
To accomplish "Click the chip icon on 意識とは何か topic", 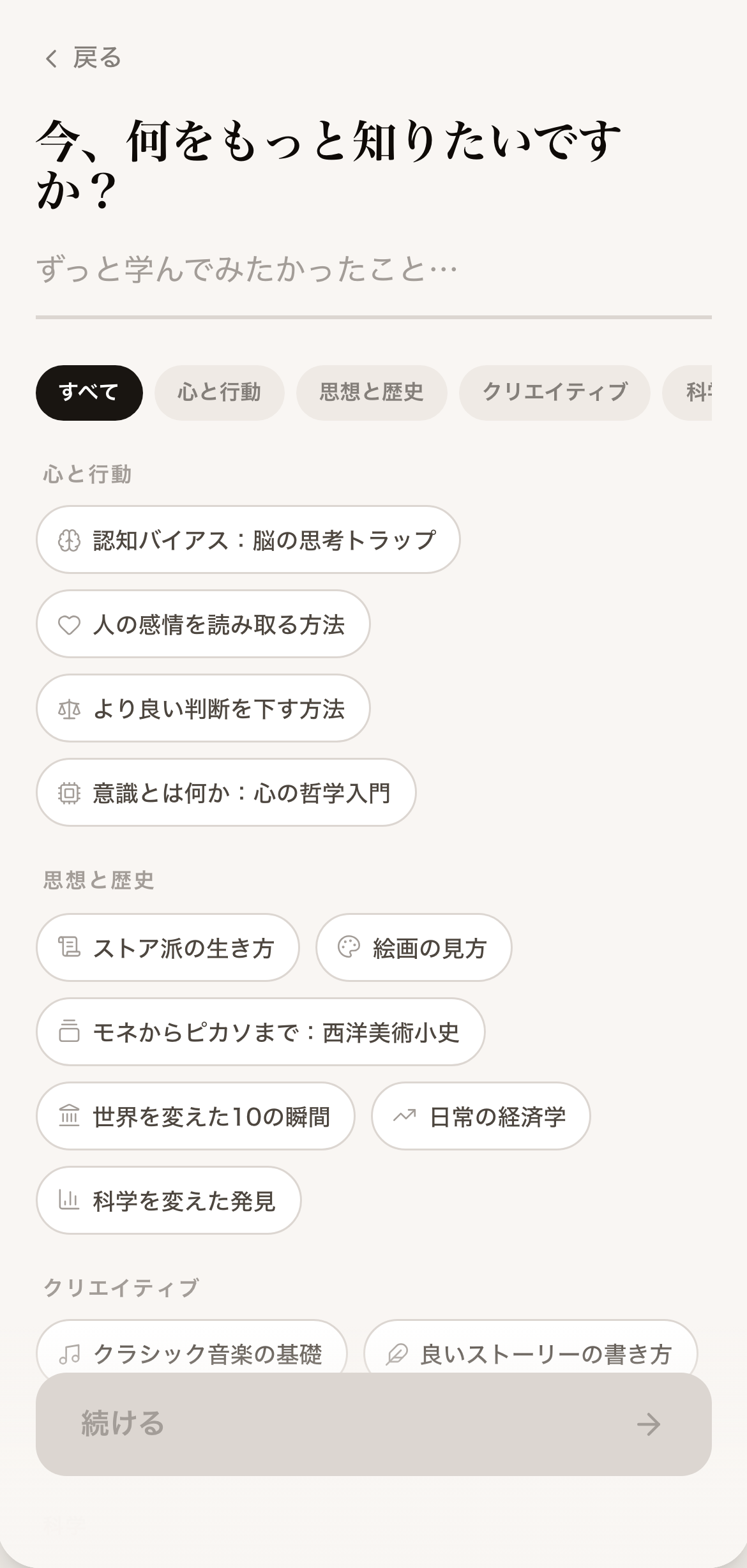I will pos(69,793).
